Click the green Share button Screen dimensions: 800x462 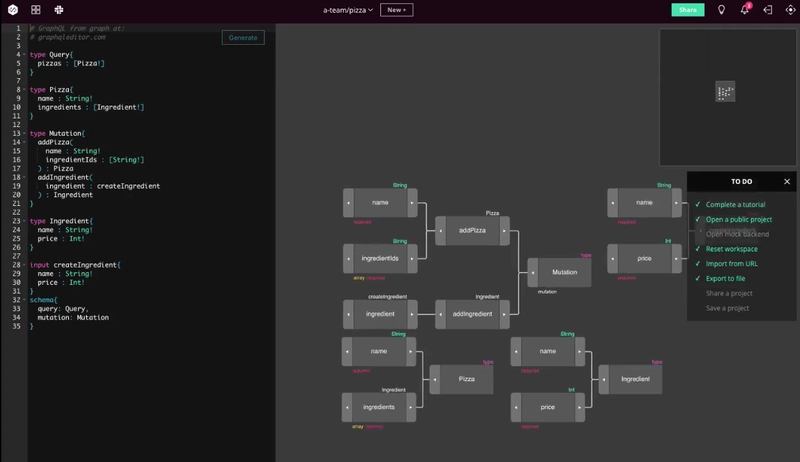coord(687,10)
